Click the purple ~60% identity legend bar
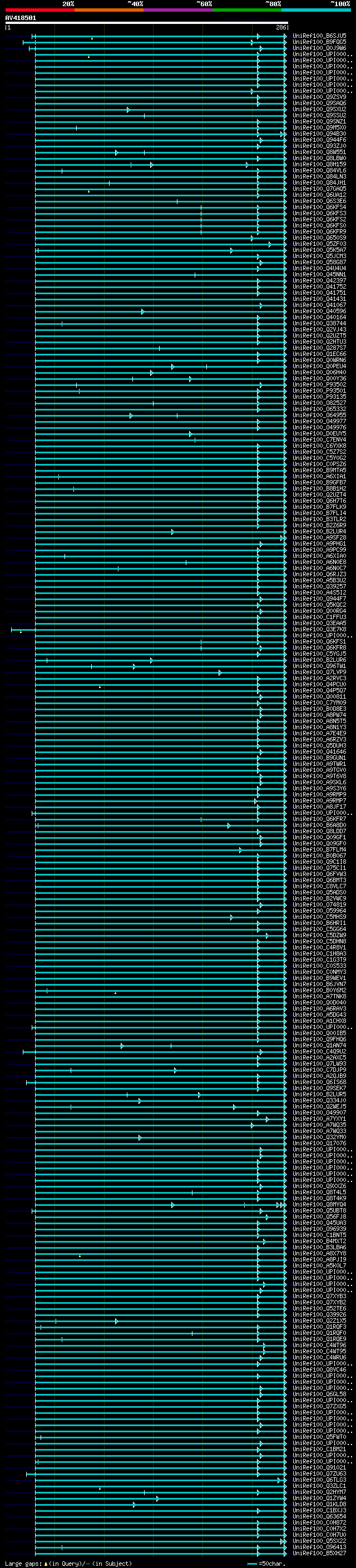 pyautogui.click(x=179, y=10)
